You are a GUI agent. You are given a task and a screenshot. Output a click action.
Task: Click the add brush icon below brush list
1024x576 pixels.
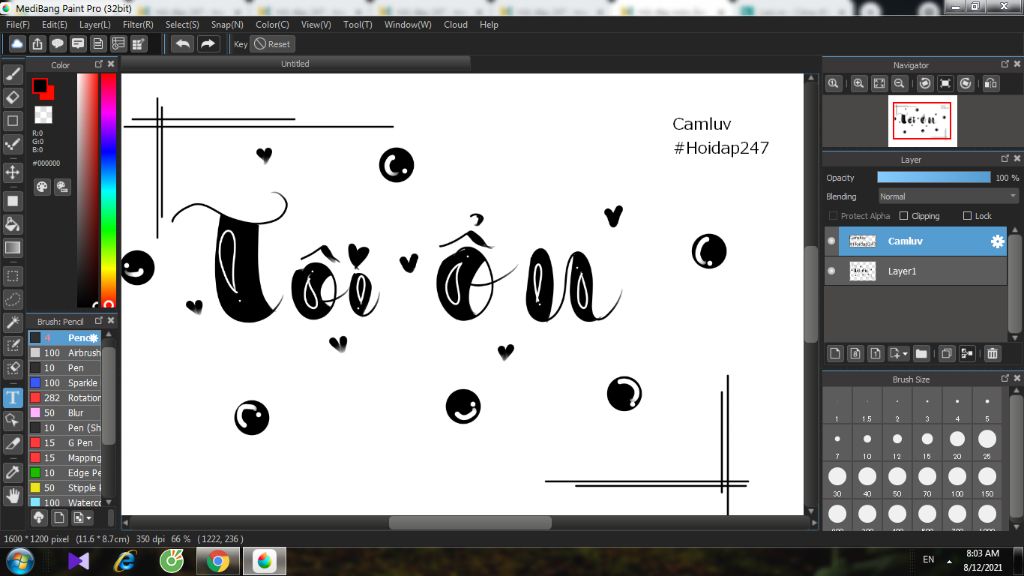(x=59, y=518)
